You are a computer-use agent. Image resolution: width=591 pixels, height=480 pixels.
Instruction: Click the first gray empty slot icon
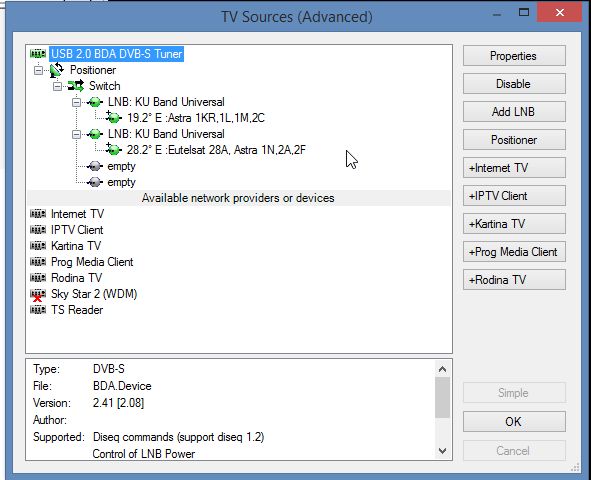[x=95, y=166]
